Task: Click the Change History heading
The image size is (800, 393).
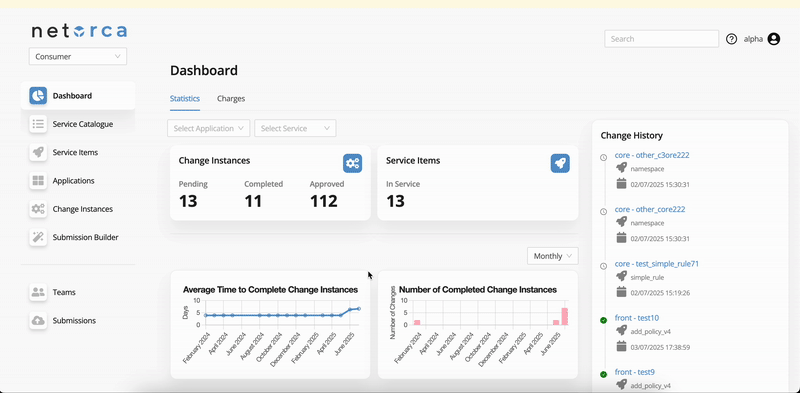Action: [x=632, y=136]
